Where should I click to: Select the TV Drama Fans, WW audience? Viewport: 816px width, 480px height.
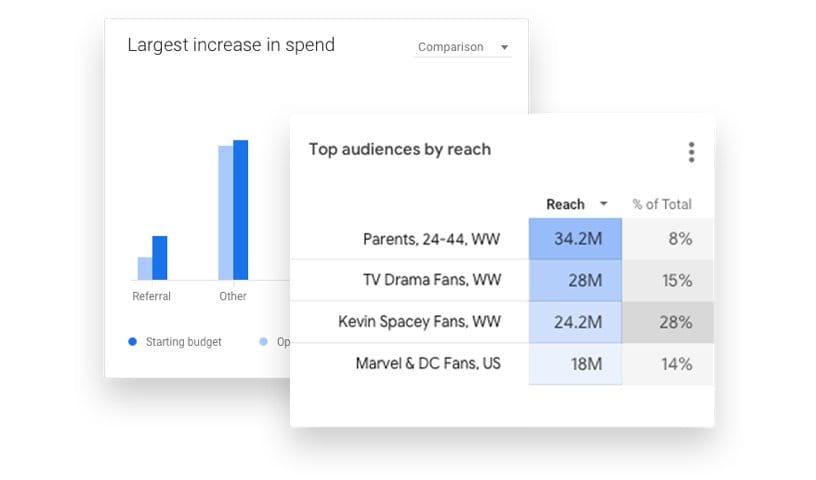tap(431, 280)
